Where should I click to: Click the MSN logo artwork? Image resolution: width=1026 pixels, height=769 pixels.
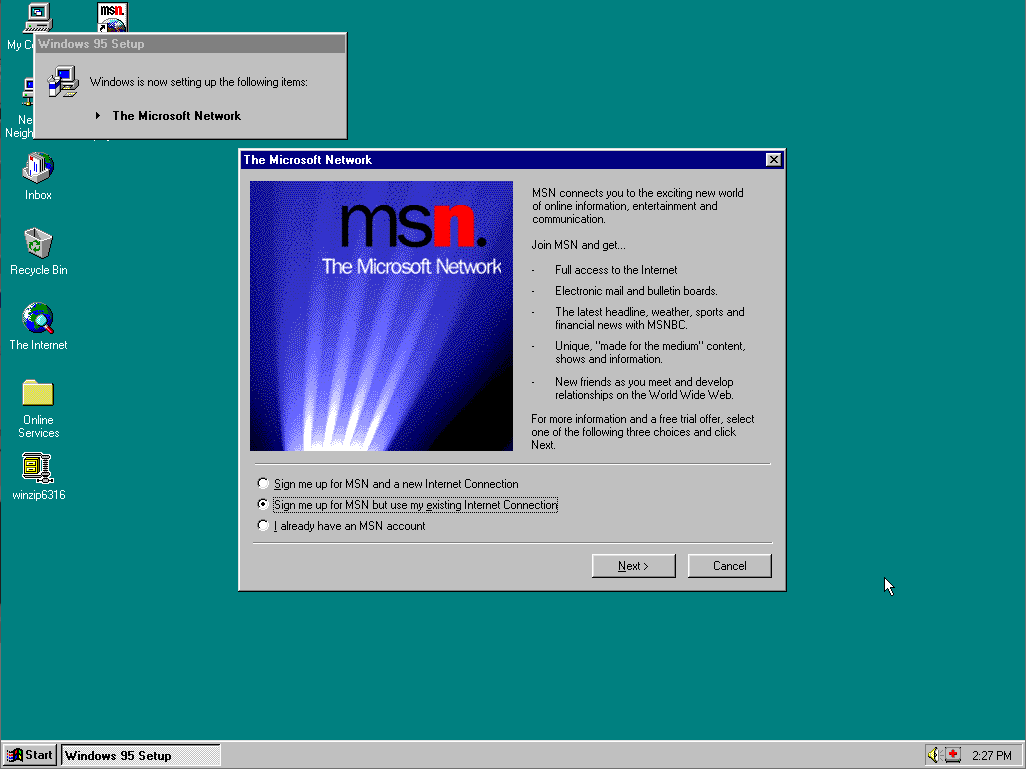pos(381,316)
